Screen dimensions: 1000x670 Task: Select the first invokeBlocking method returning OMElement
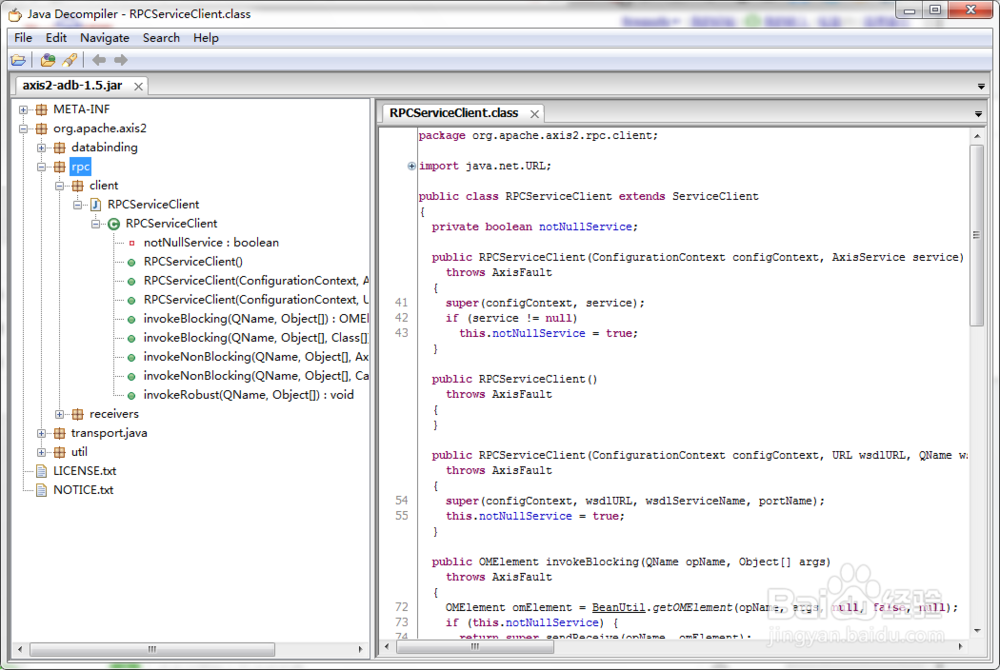[256, 319]
